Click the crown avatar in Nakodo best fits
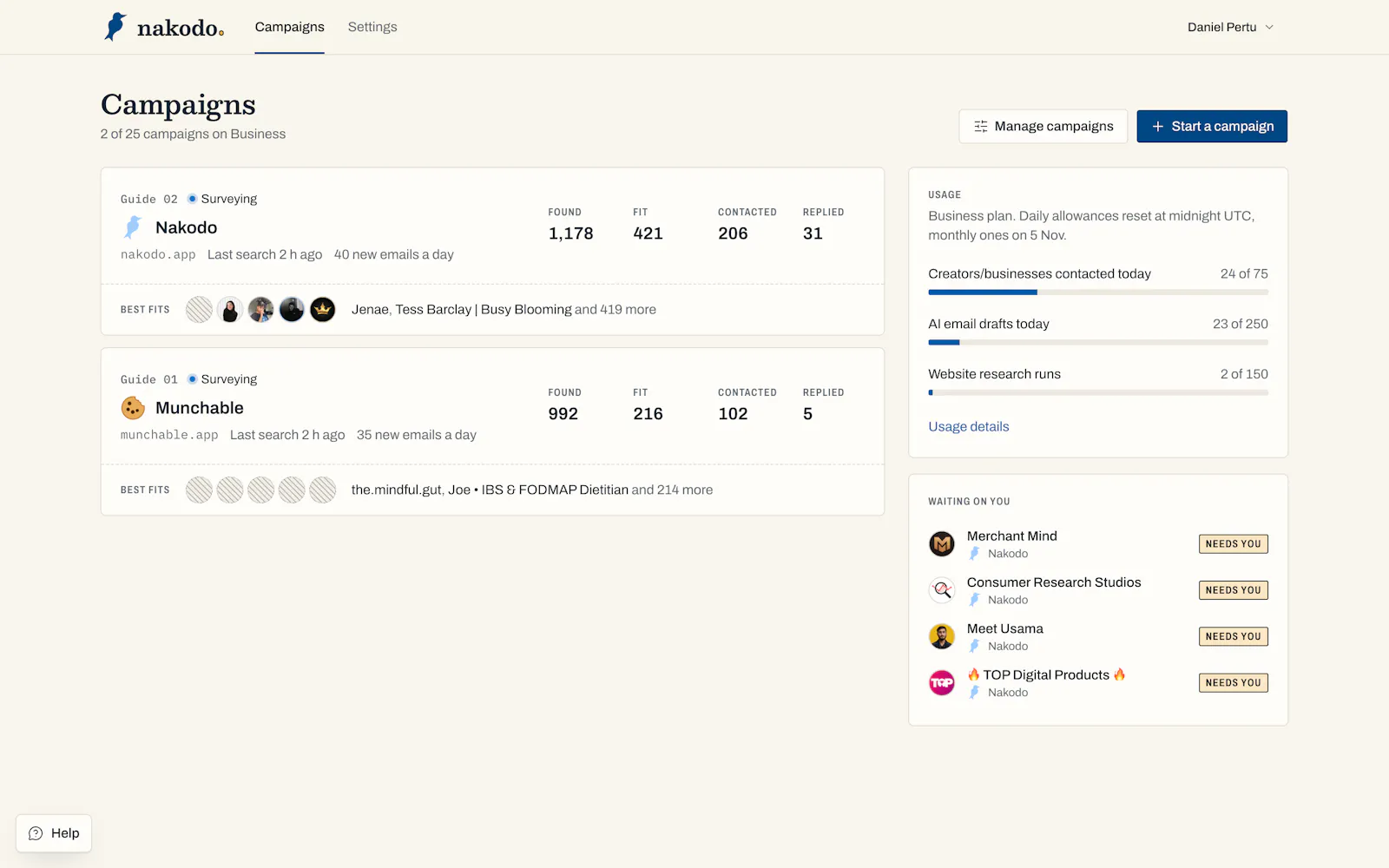This screenshot has width=1389, height=868. point(323,309)
